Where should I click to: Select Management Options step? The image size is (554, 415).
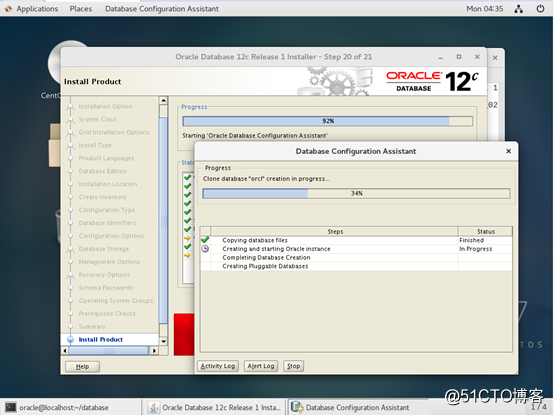pyautogui.click(x=109, y=262)
